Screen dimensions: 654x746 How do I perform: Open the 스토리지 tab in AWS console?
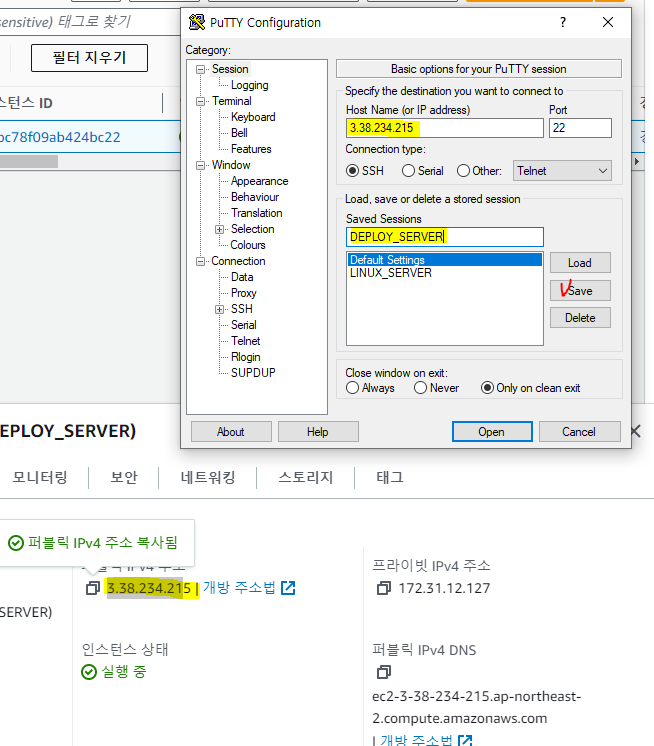pyautogui.click(x=305, y=477)
